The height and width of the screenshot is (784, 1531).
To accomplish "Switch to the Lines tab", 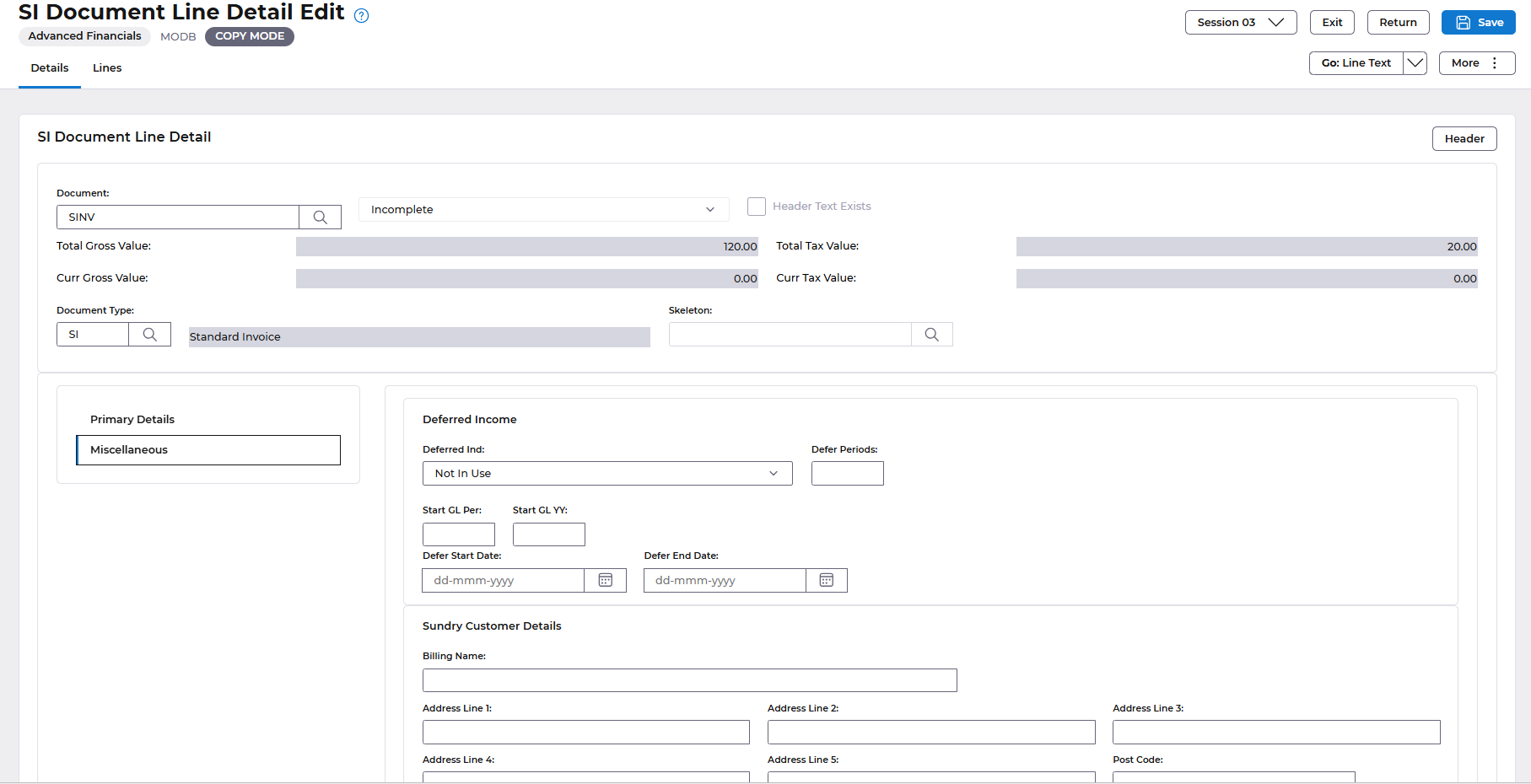I will click(107, 68).
